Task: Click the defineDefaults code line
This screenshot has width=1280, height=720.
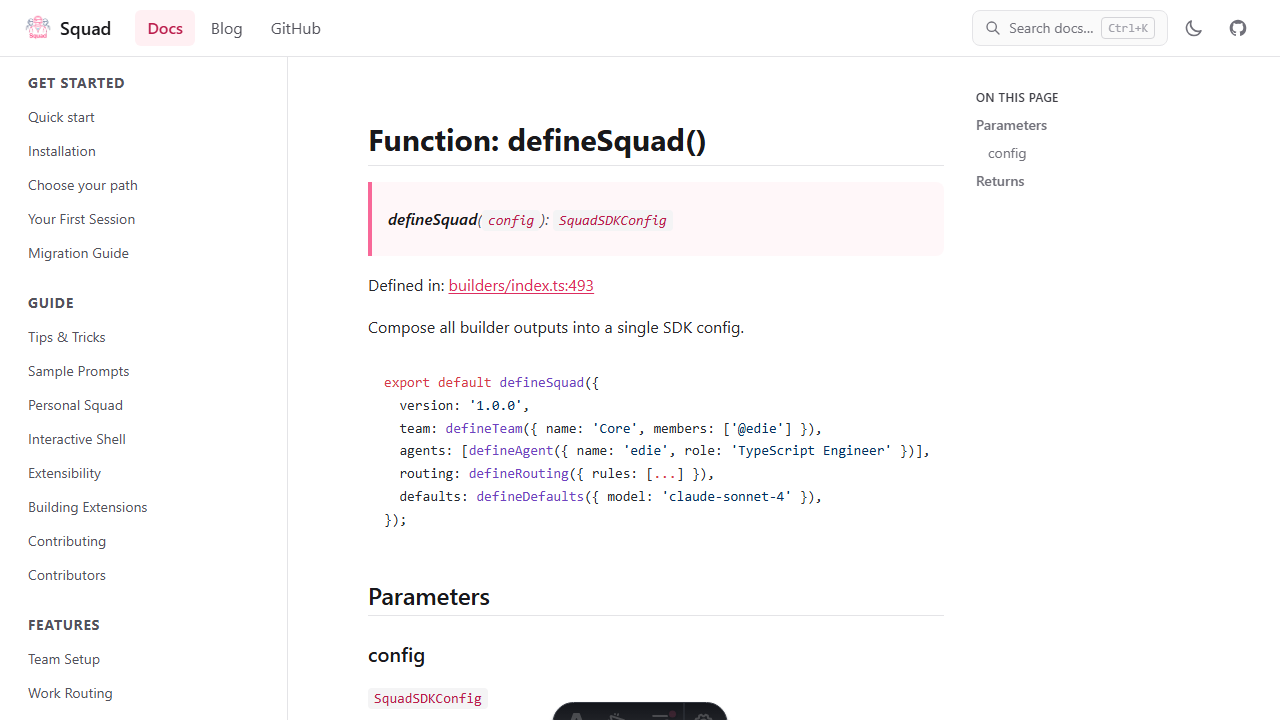Action: pos(610,496)
